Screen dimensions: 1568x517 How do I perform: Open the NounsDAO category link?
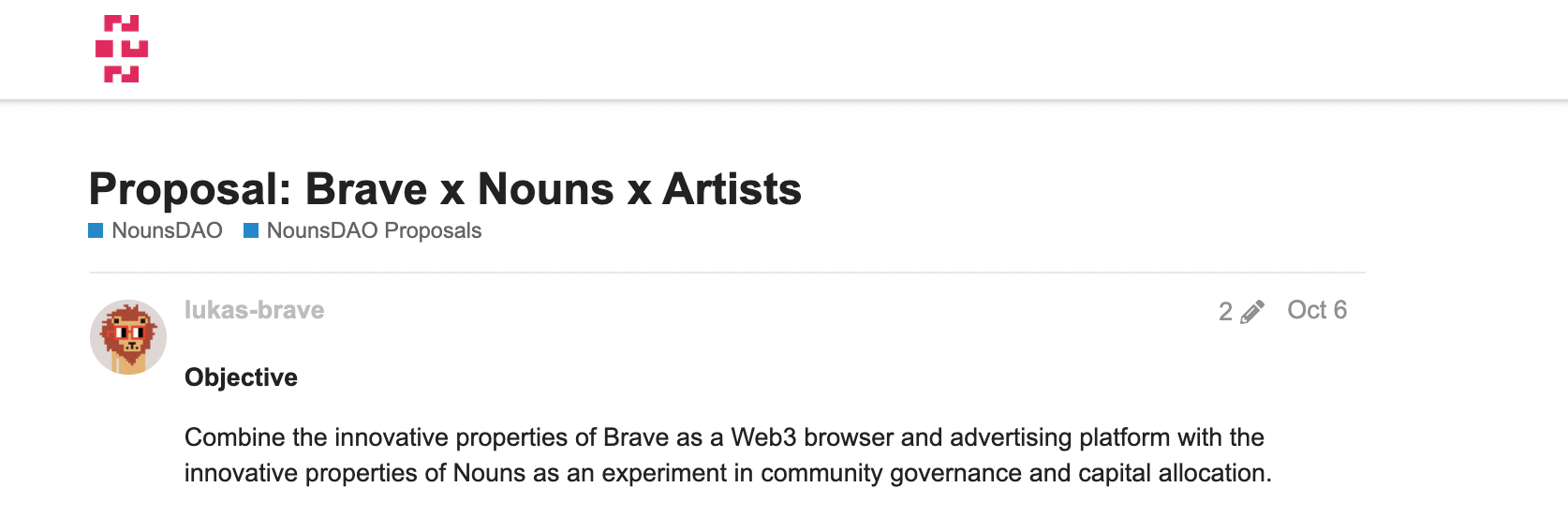coord(167,230)
